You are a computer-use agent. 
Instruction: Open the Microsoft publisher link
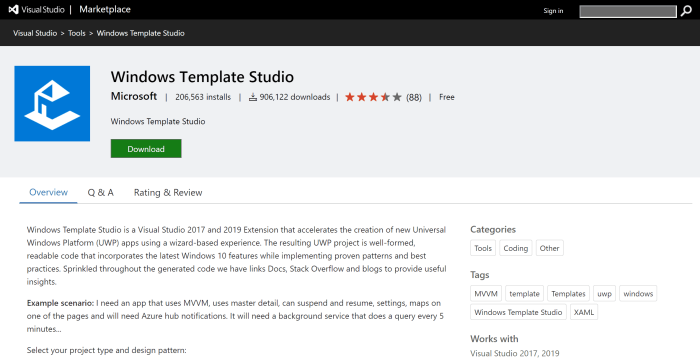(x=134, y=96)
